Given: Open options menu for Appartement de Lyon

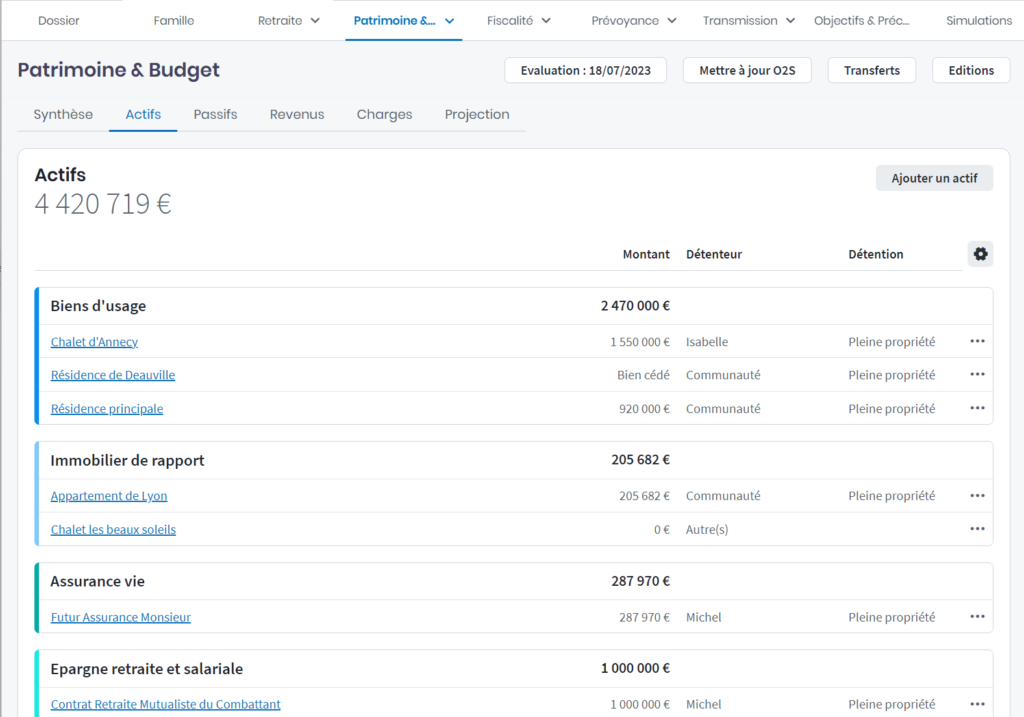Looking at the screenshot, I should click(977, 495).
